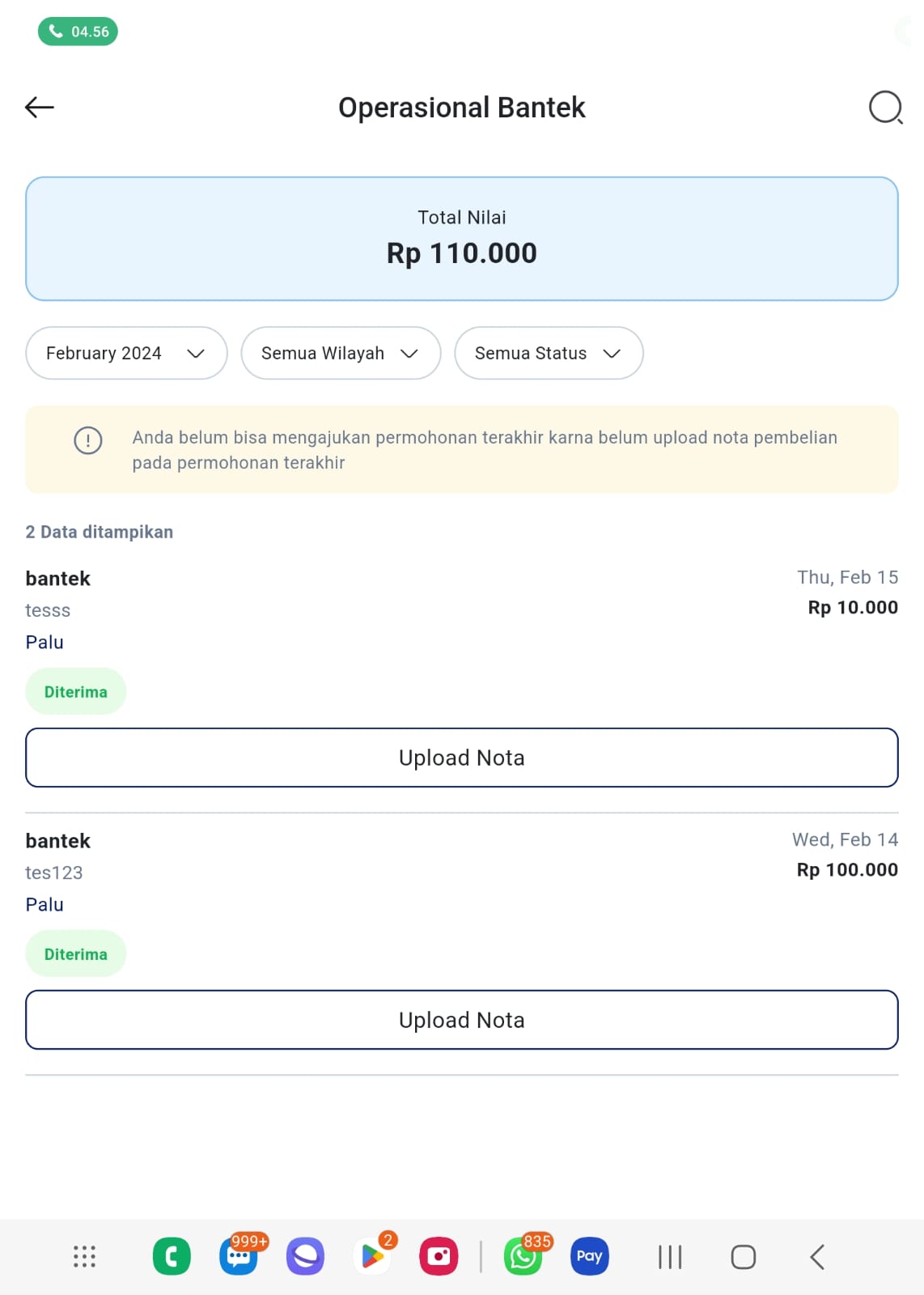
Task: Open search with the magnifier icon
Action: pyautogui.click(x=885, y=107)
